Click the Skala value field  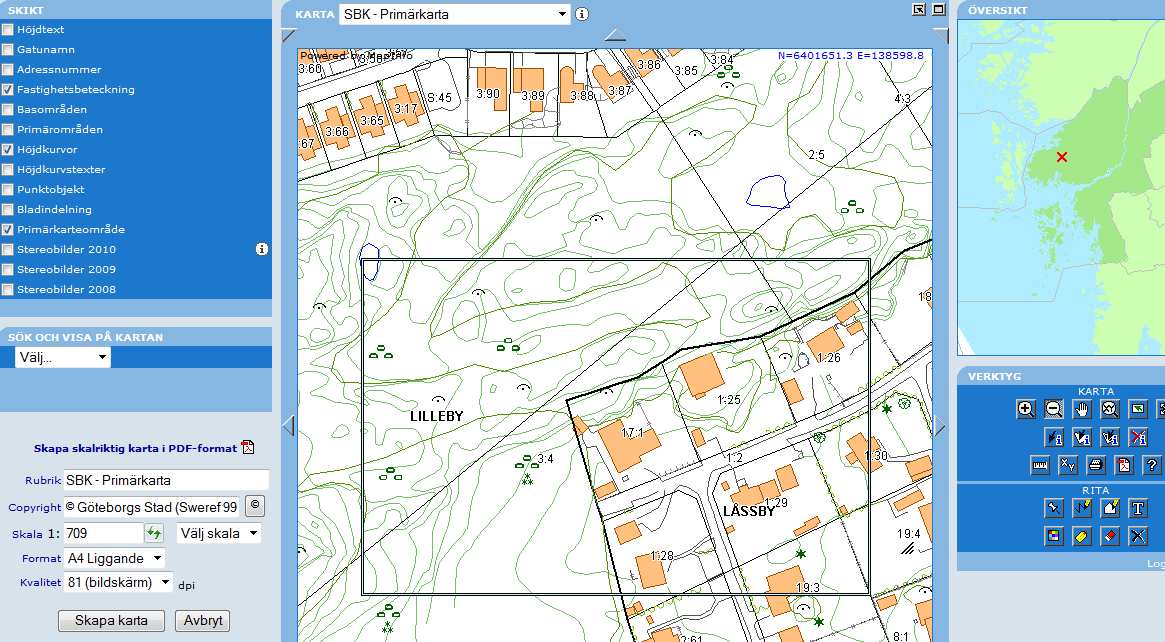click(103, 534)
